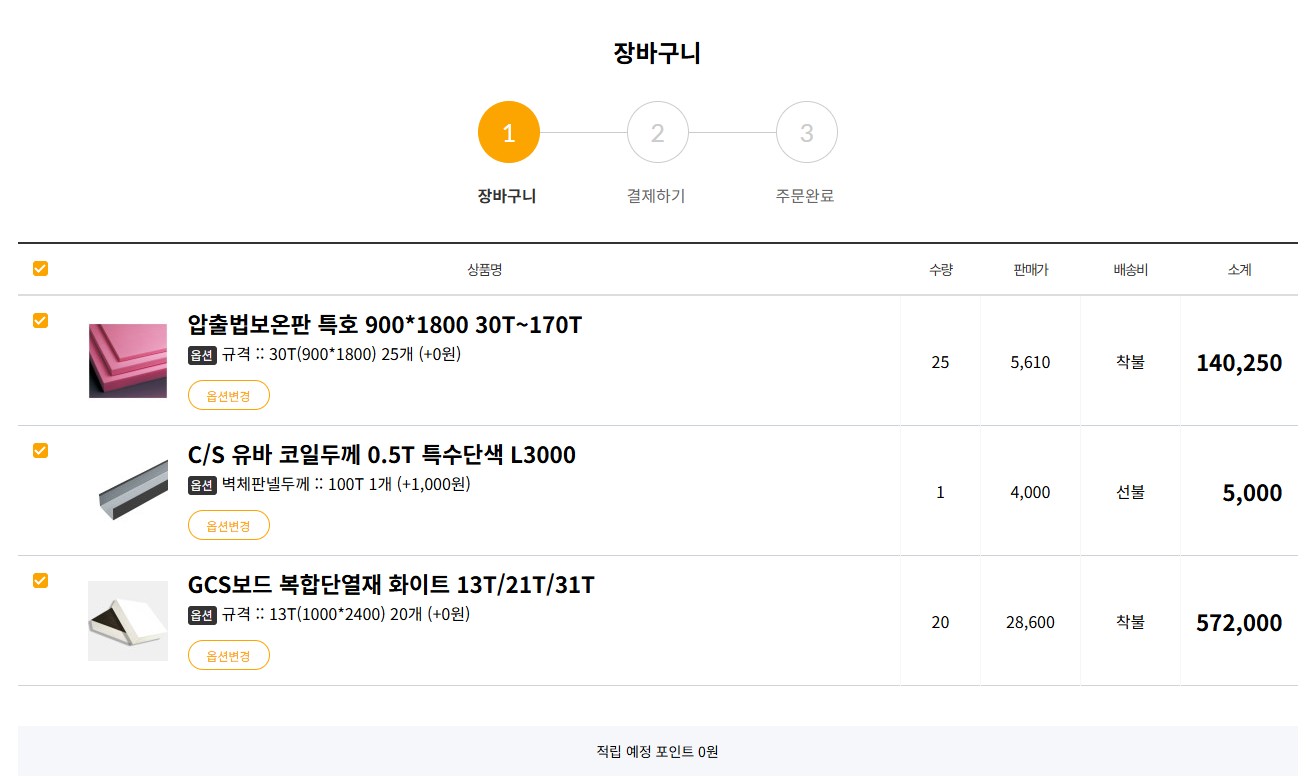Click the 주문완료 step label
Viewport: 1311px width, 782px height.
click(805, 196)
